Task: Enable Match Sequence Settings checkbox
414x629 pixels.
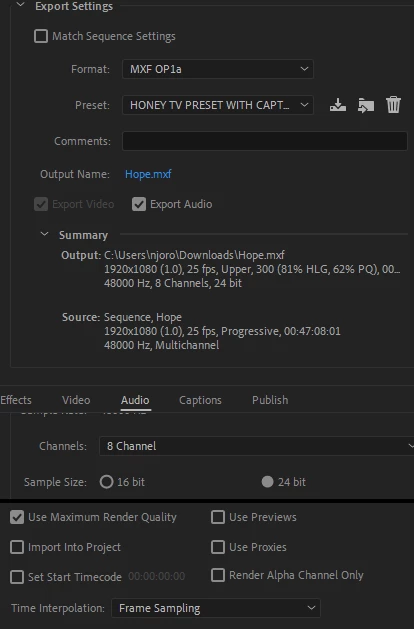Action: [41, 36]
